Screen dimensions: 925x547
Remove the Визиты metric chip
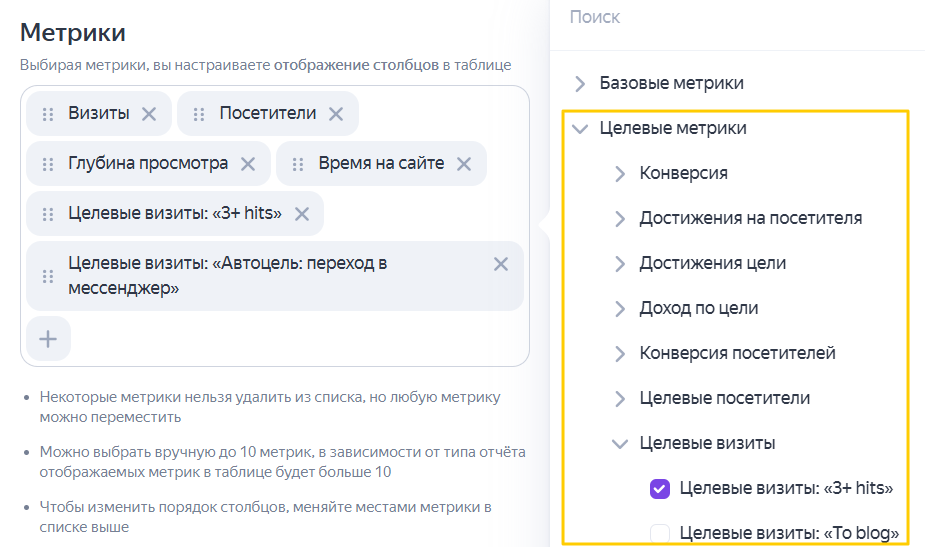pyautogui.click(x=149, y=114)
